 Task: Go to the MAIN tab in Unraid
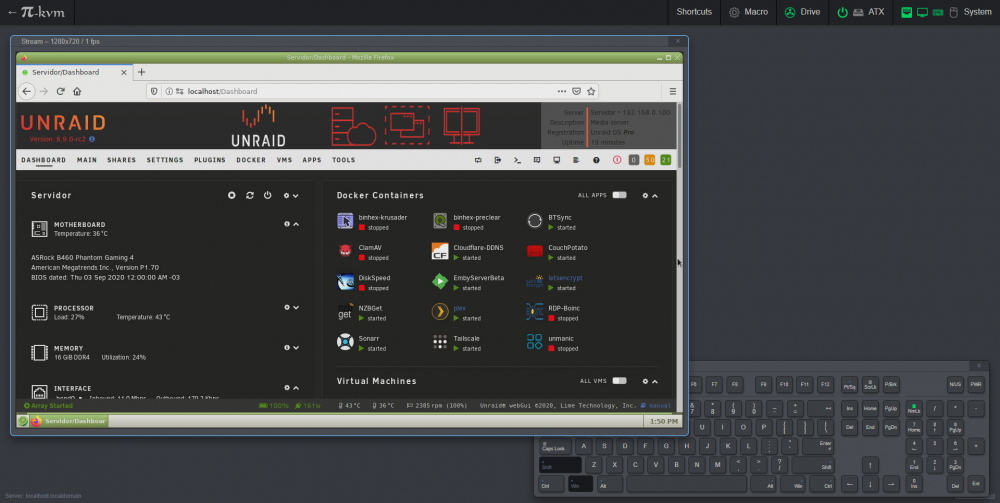[x=87, y=160]
